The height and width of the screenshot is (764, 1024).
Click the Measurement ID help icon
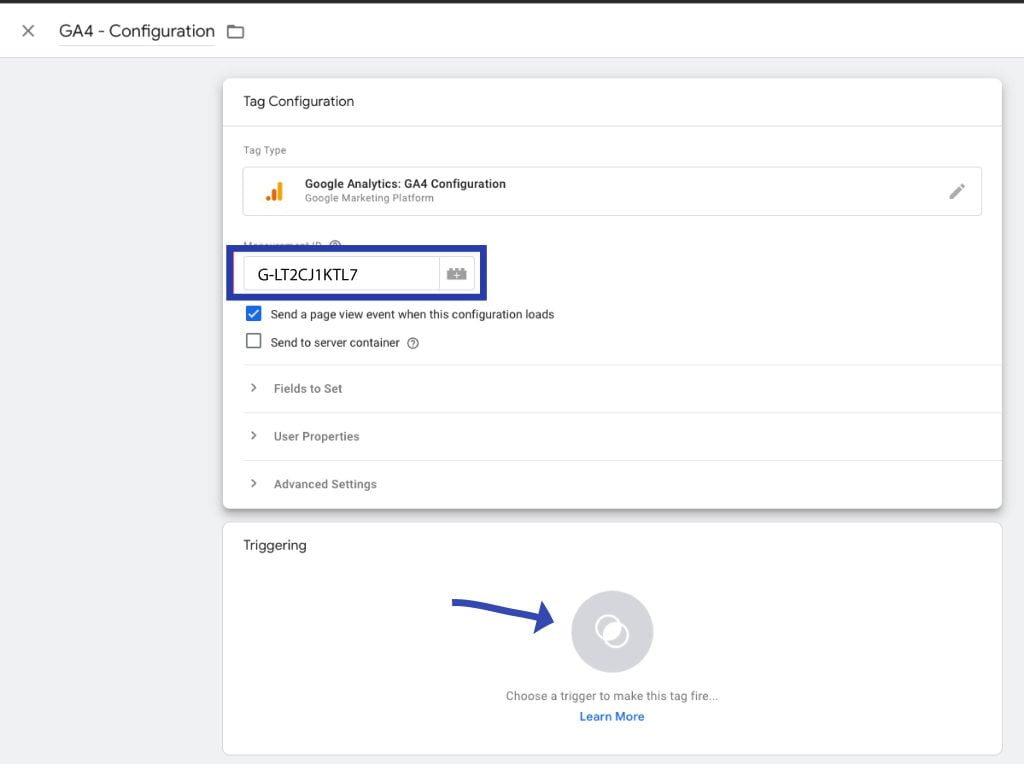click(335, 244)
